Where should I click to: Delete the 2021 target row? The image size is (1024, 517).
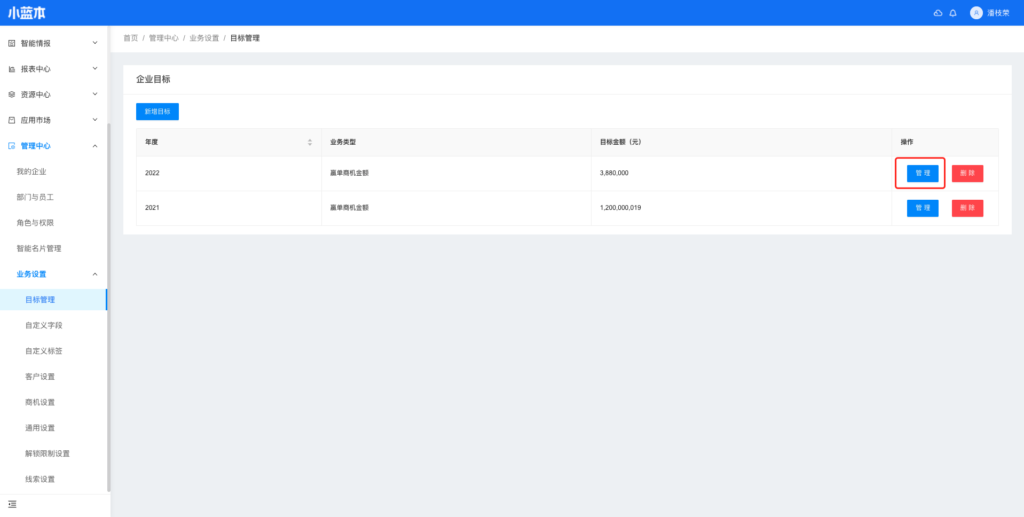[x=967, y=208]
